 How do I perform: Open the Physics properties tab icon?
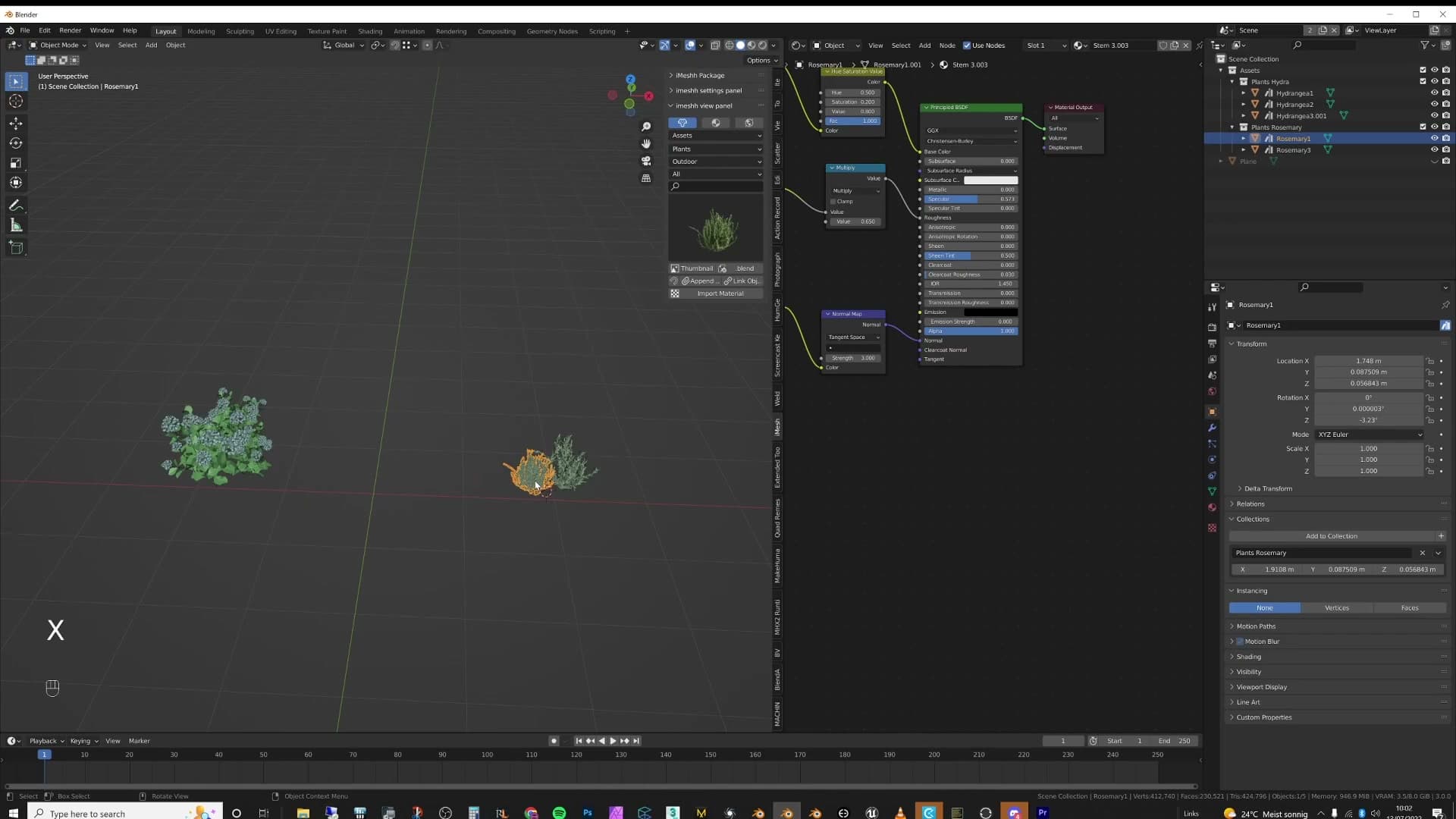click(1212, 460)
